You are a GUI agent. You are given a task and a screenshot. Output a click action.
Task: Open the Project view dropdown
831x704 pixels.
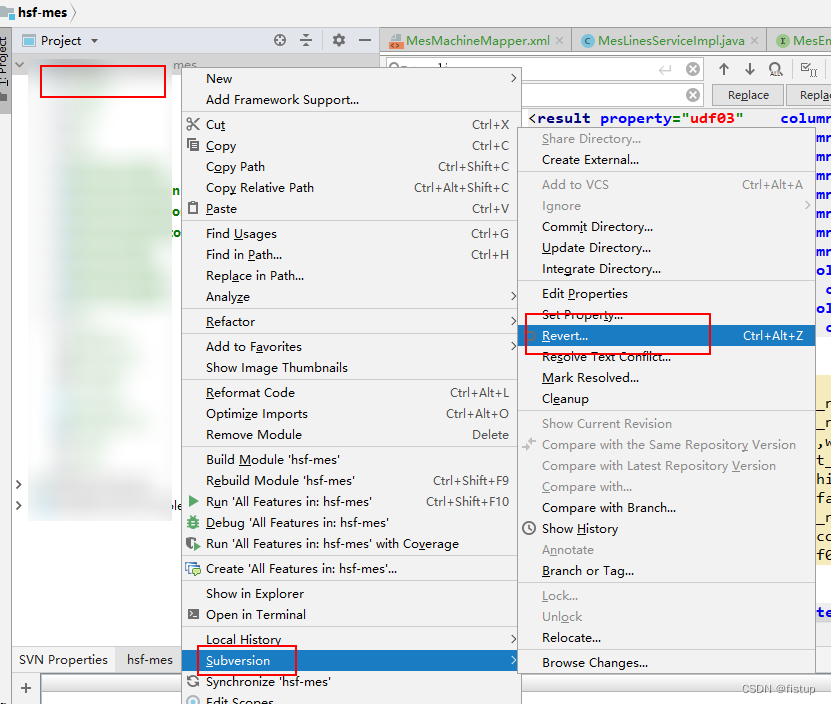[94, 40]
